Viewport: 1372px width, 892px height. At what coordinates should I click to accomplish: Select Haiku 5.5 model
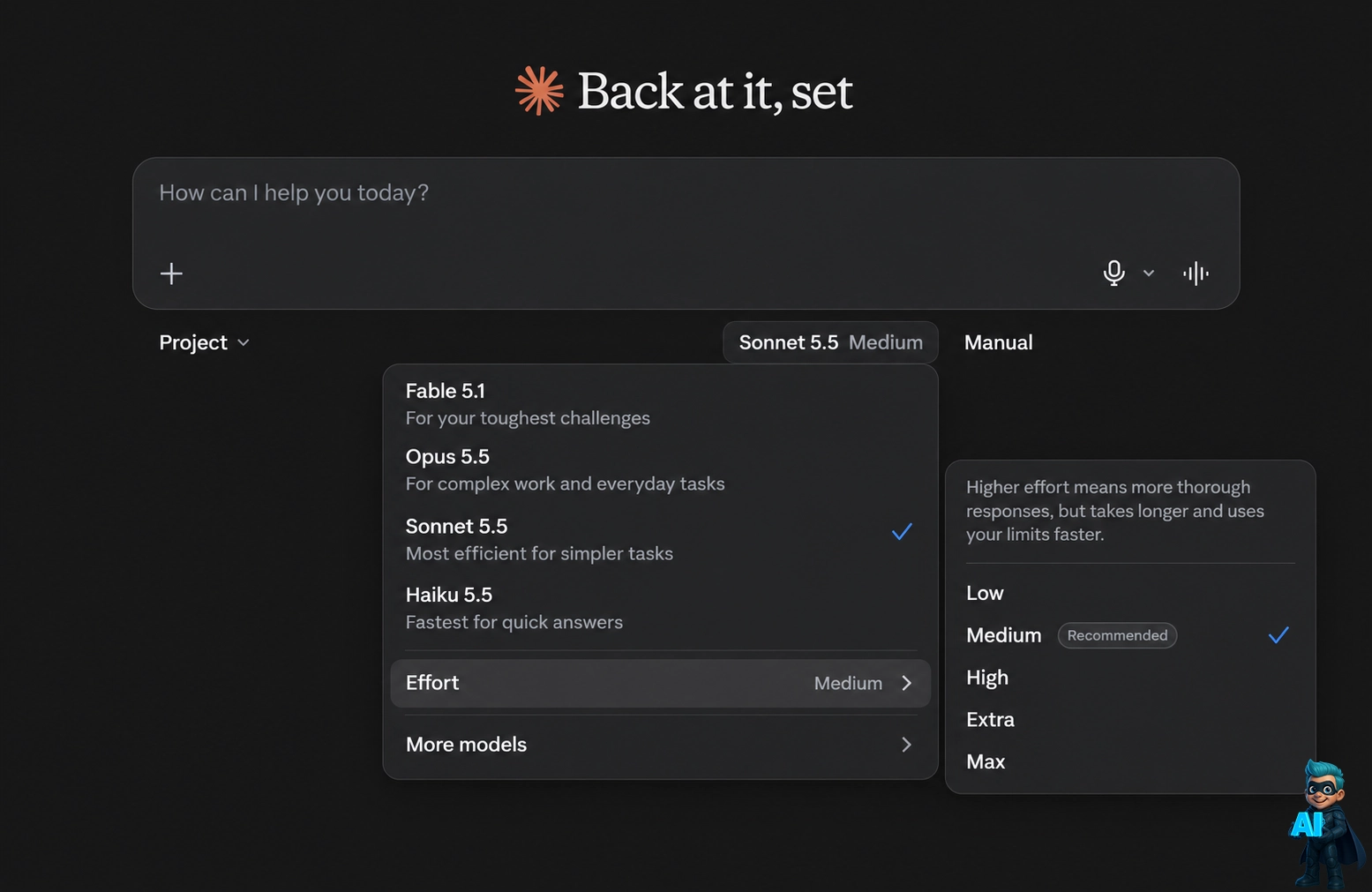[x=660, y=608]
